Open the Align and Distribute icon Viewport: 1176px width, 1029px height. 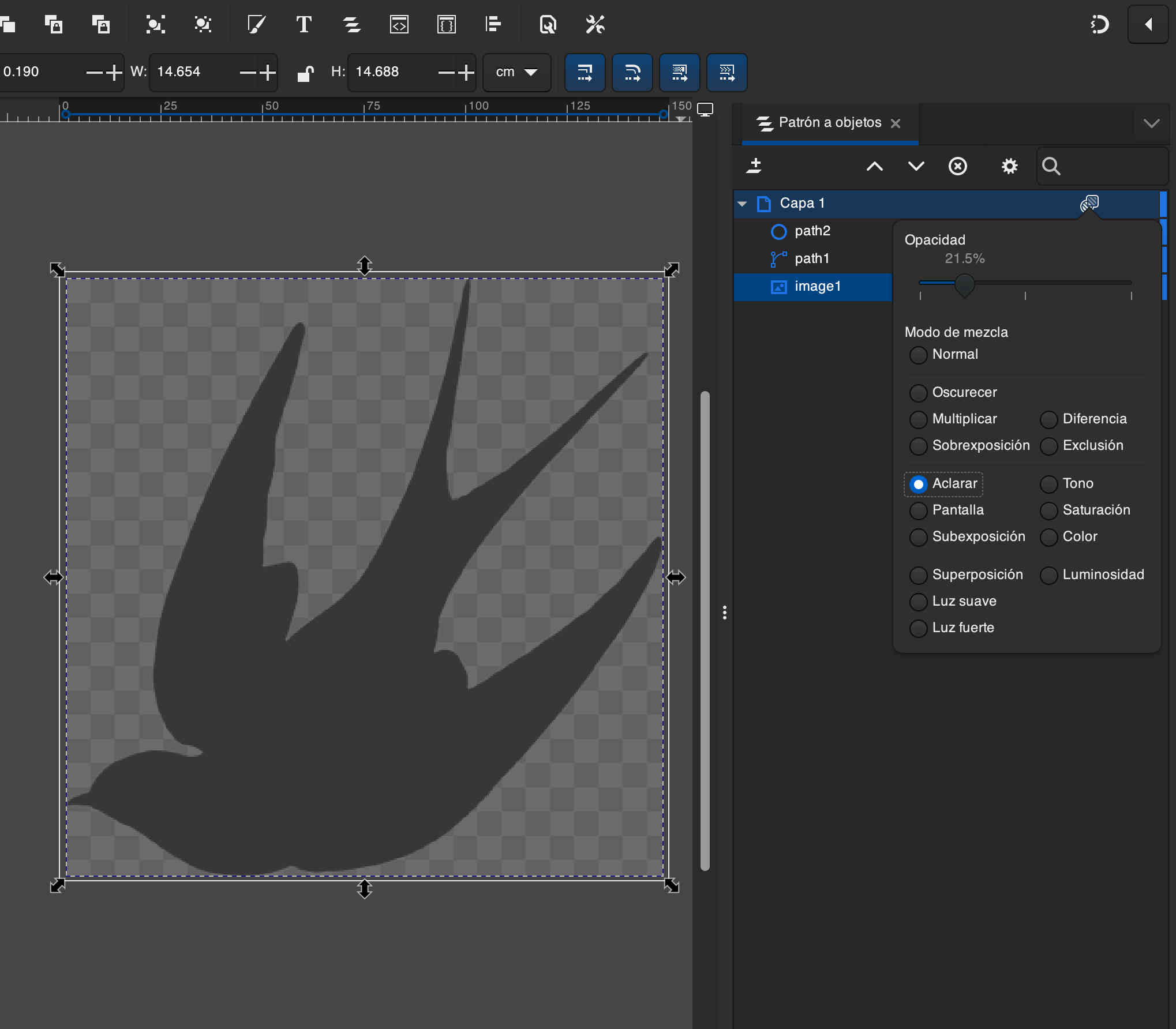tap(493, 24)
